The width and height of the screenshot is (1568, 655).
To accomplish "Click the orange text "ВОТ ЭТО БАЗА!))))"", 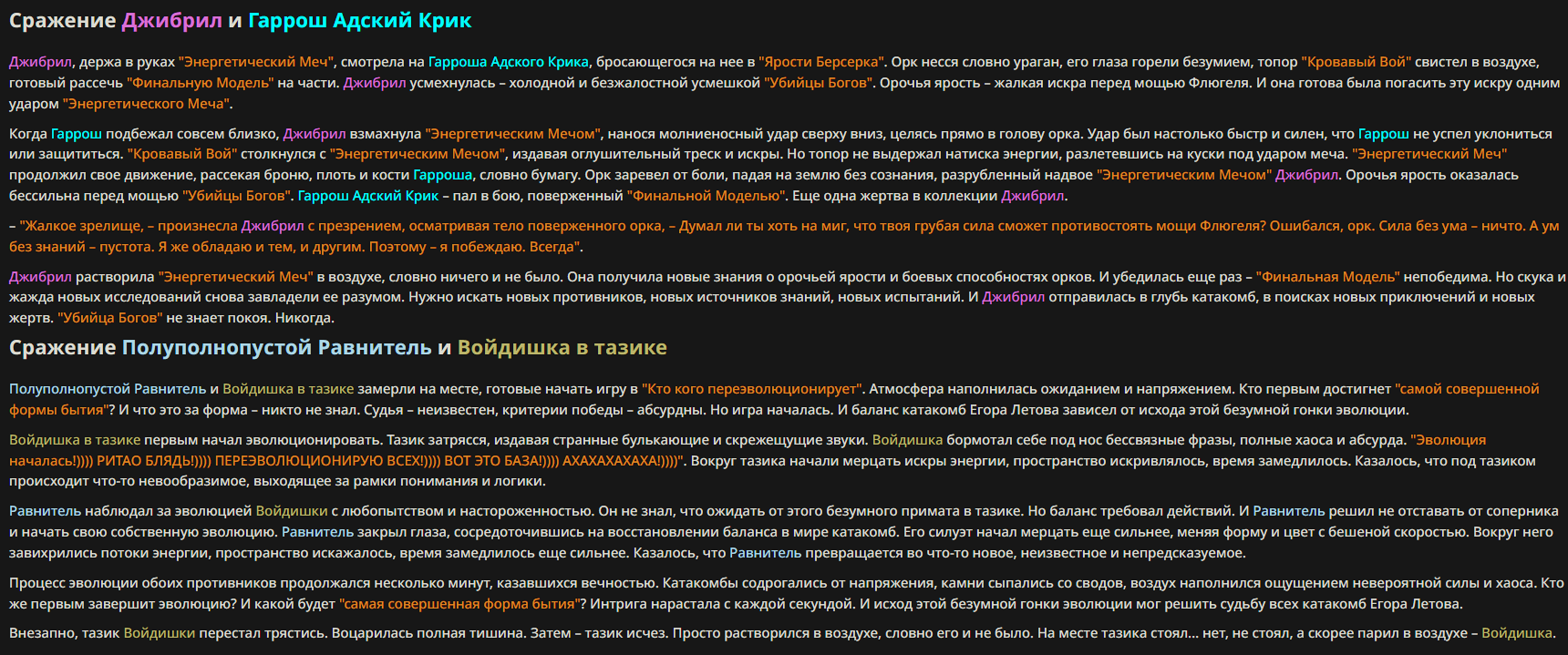I will tap(500, 461).
